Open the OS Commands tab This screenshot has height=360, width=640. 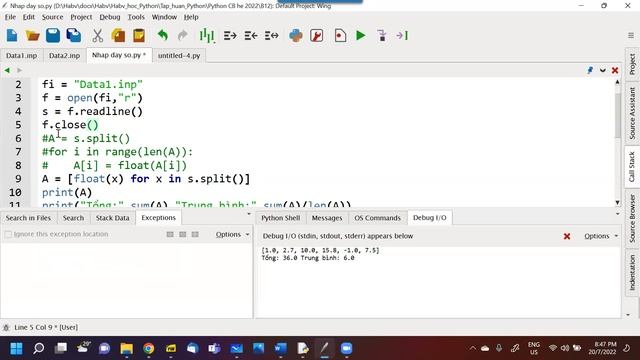(378, 218)
